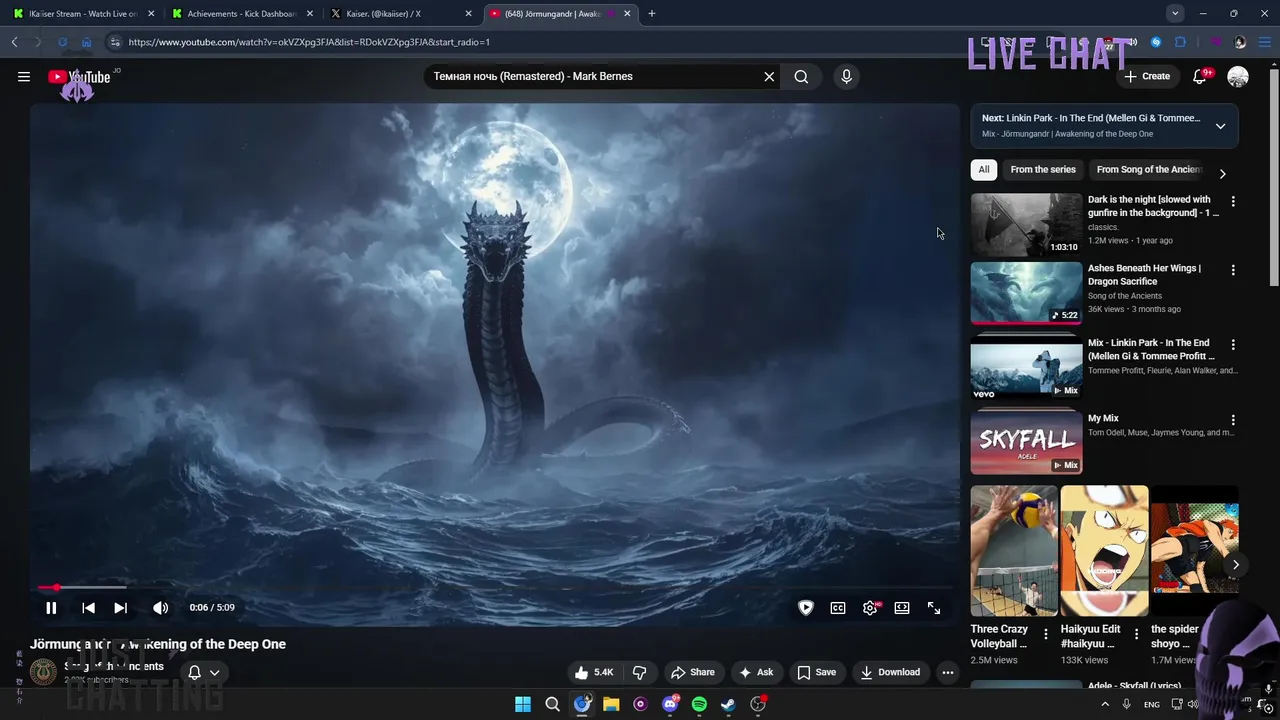Go to the YouTube home logo
This screenshot has height=720, width=1280.
pos(79,77)
